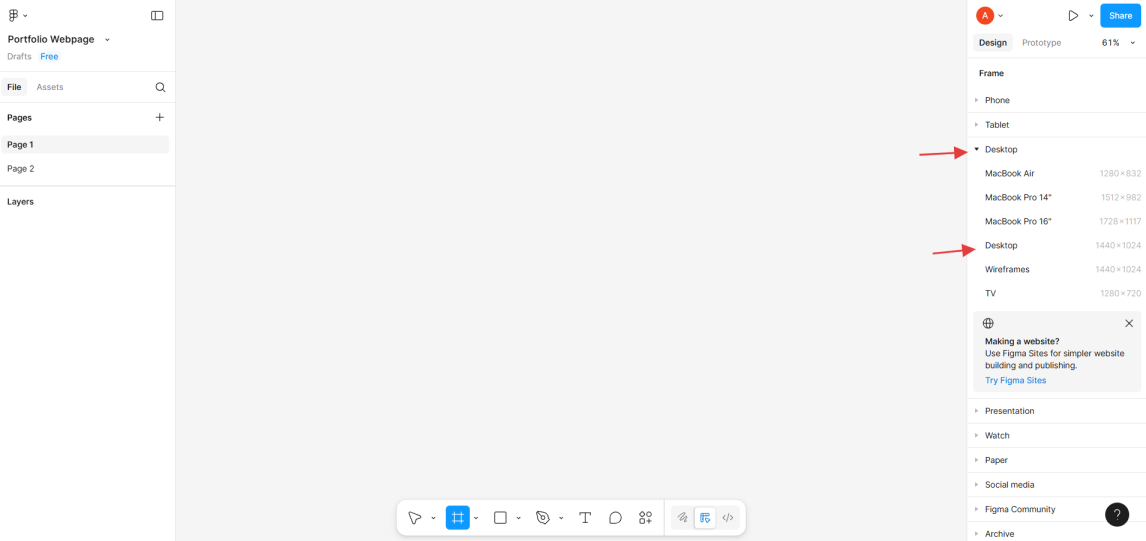Choose the MacBook Pro 14" frame preset
This screenshot has width=1146, height=541.
(x=1018, y=197)
